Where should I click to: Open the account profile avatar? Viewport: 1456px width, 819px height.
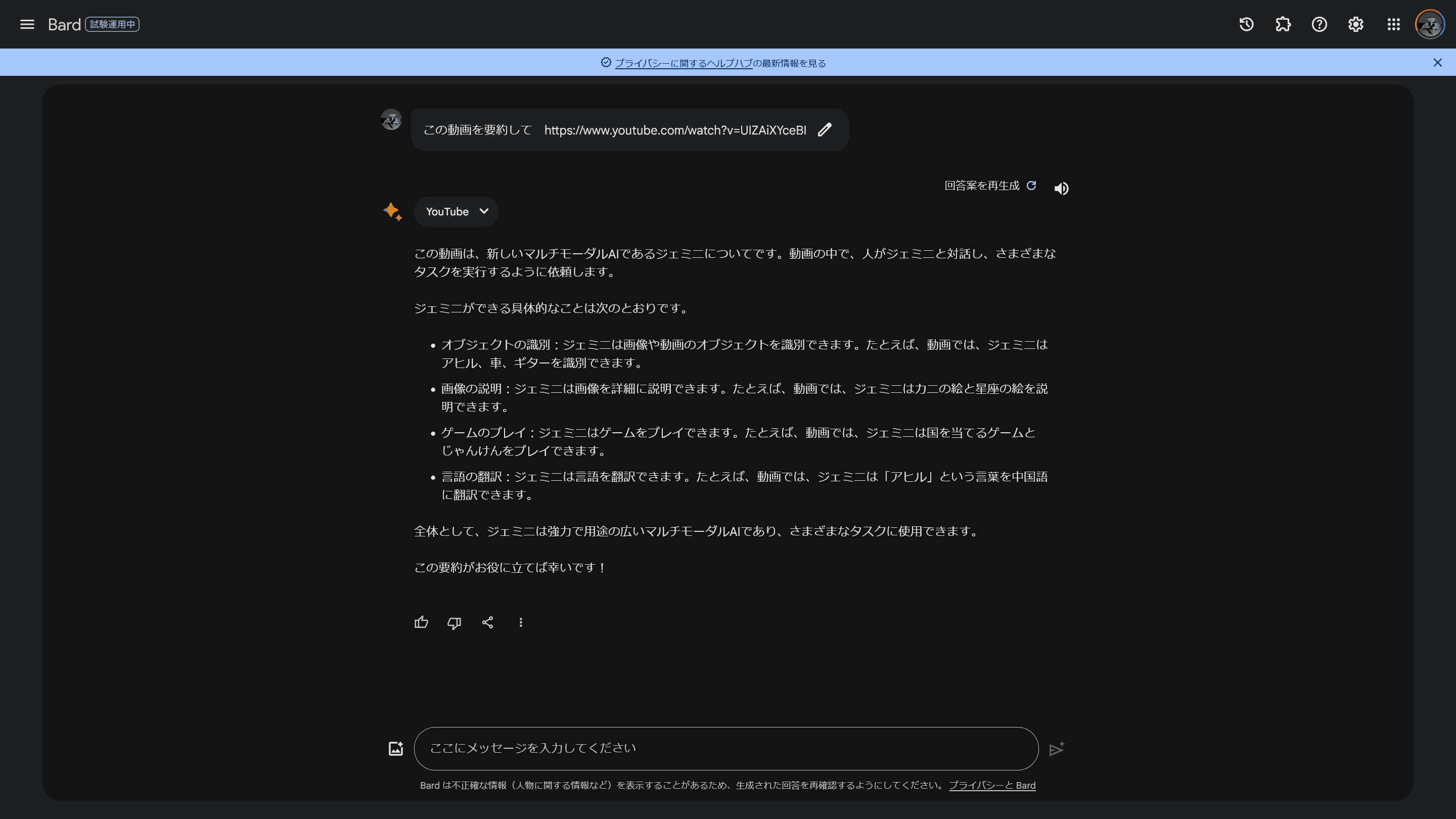(1429, 24)
